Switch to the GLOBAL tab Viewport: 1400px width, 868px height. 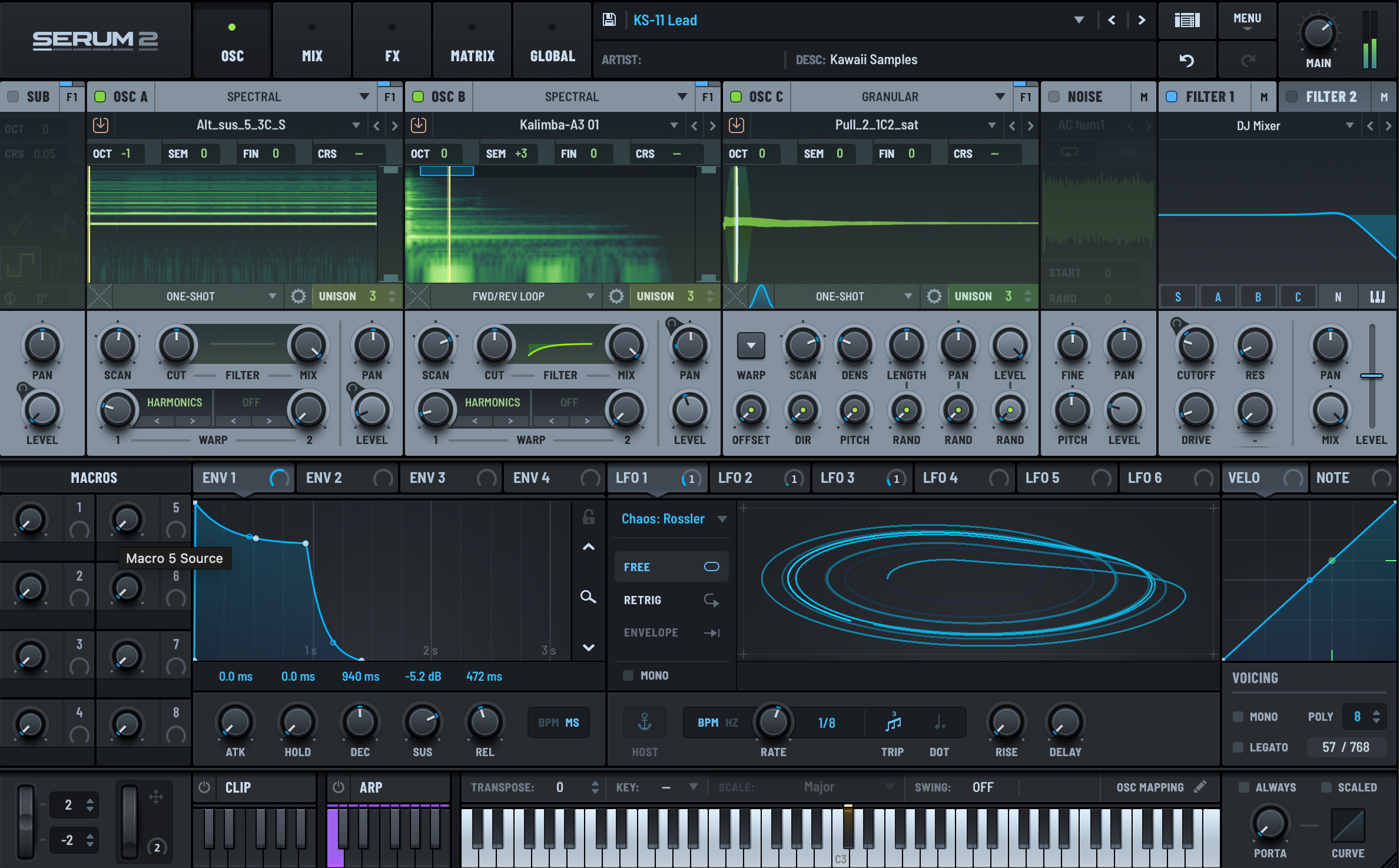click(552, 40)
